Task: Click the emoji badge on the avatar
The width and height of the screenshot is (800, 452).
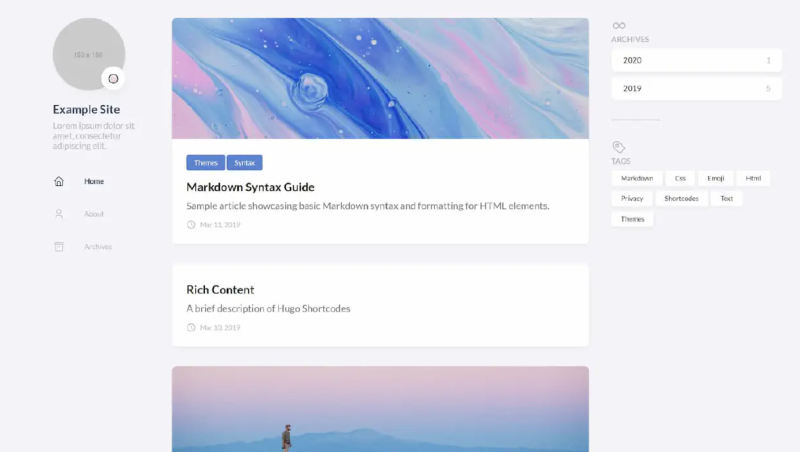Action: pos(113,79)
